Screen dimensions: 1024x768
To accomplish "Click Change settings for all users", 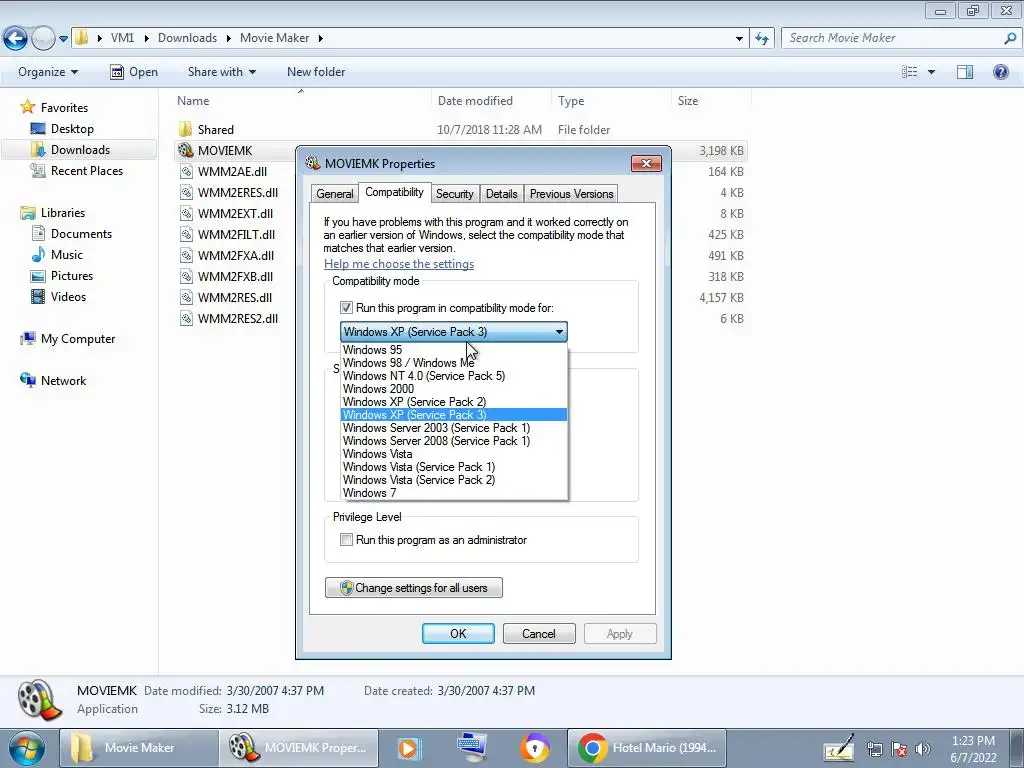I will (414, 588).
